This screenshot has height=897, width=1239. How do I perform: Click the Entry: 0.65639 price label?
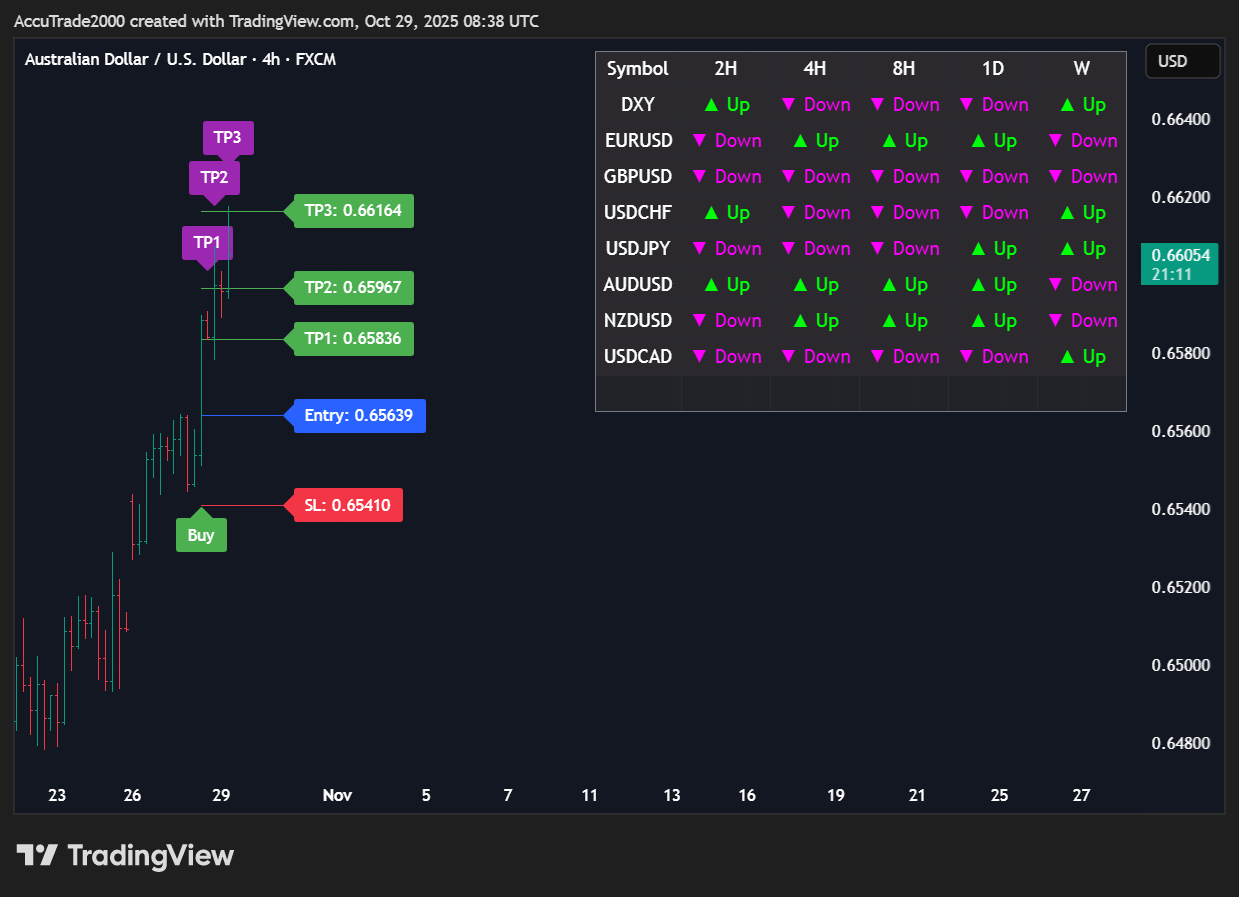coord(359,415)
